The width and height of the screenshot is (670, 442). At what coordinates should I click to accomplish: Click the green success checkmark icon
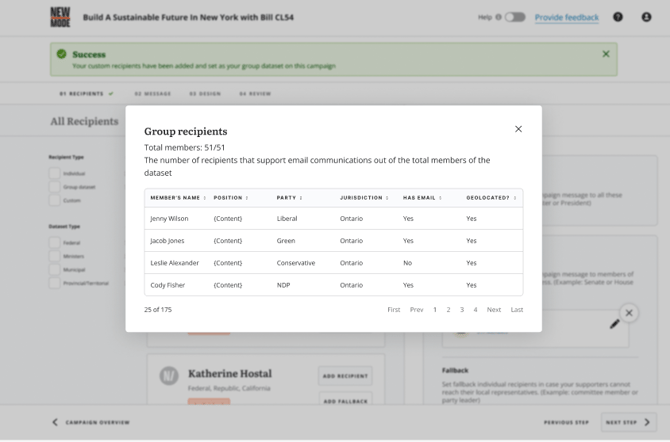tap(62, 54)
